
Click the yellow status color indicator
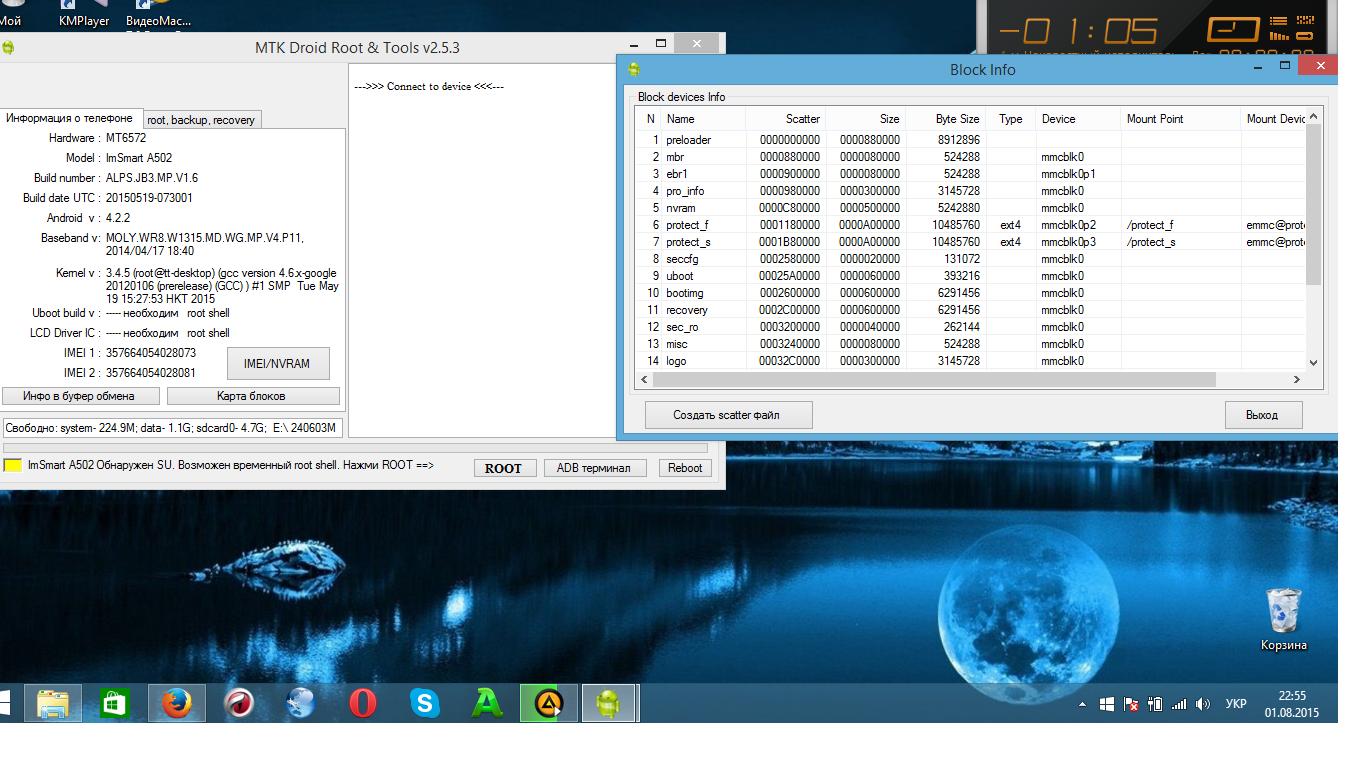tap(13, 466)
